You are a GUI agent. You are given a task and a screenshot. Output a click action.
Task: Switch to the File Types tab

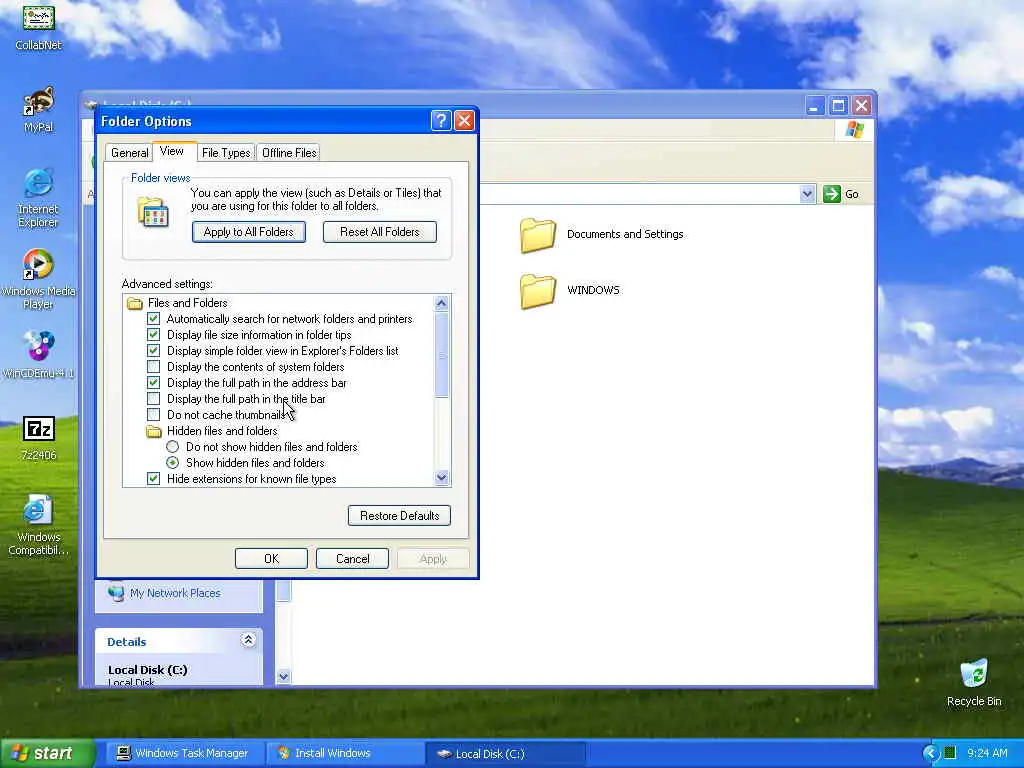(x=226, y=153)
